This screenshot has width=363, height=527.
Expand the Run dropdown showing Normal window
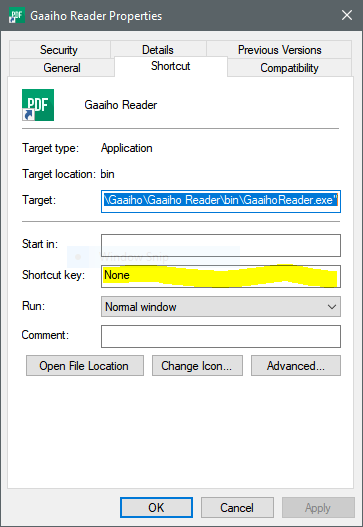221,307
